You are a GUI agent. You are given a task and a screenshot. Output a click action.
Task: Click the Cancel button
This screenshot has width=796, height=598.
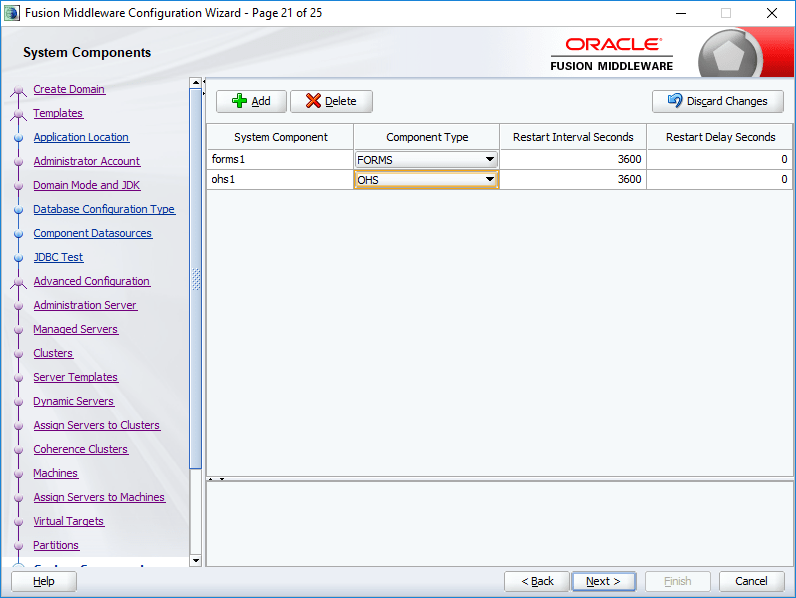pyautogui.click(x=751, y=581)
